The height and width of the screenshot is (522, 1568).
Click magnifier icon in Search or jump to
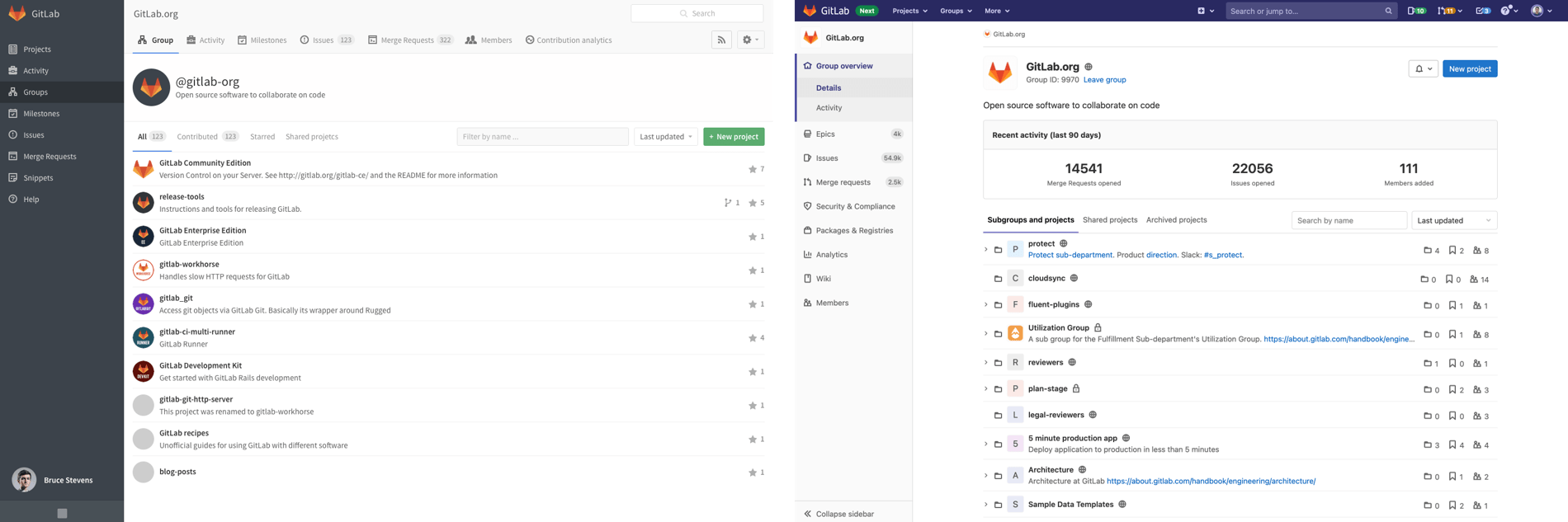tap(1389, 11)
